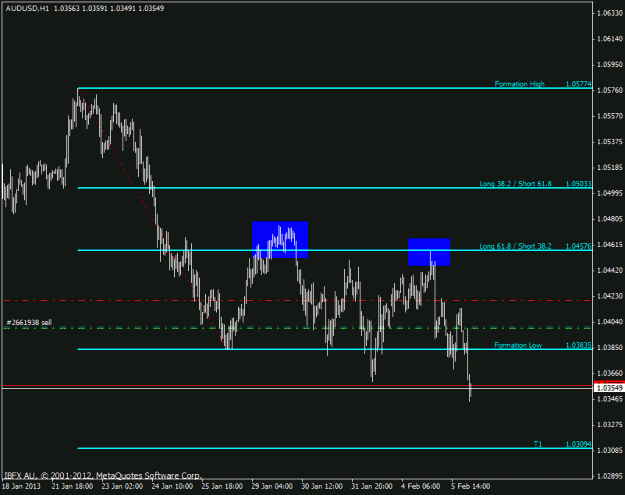625x495 pixels.
Task: Click the '25 Jan 18:00' time label
Action: (x=222, y=486)
